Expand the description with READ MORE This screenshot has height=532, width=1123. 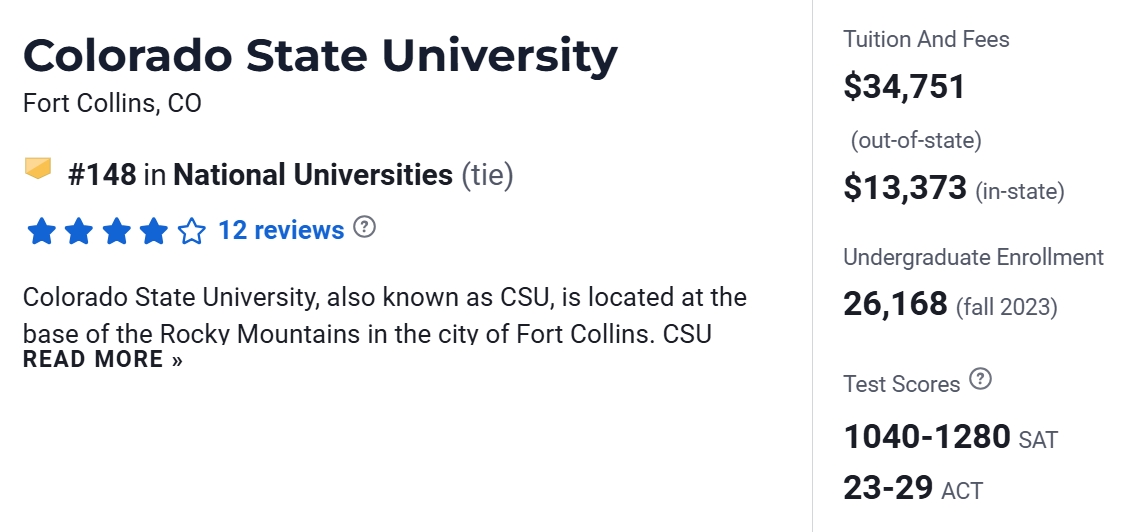click(x=102, y=359)
